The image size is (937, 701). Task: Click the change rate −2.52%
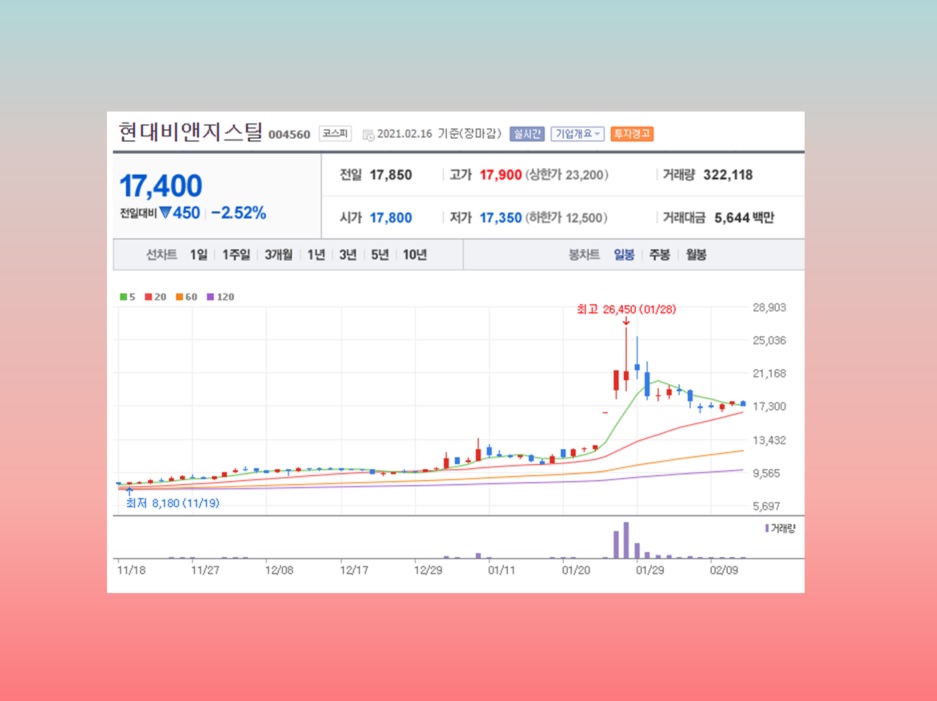tap(238, 213)
